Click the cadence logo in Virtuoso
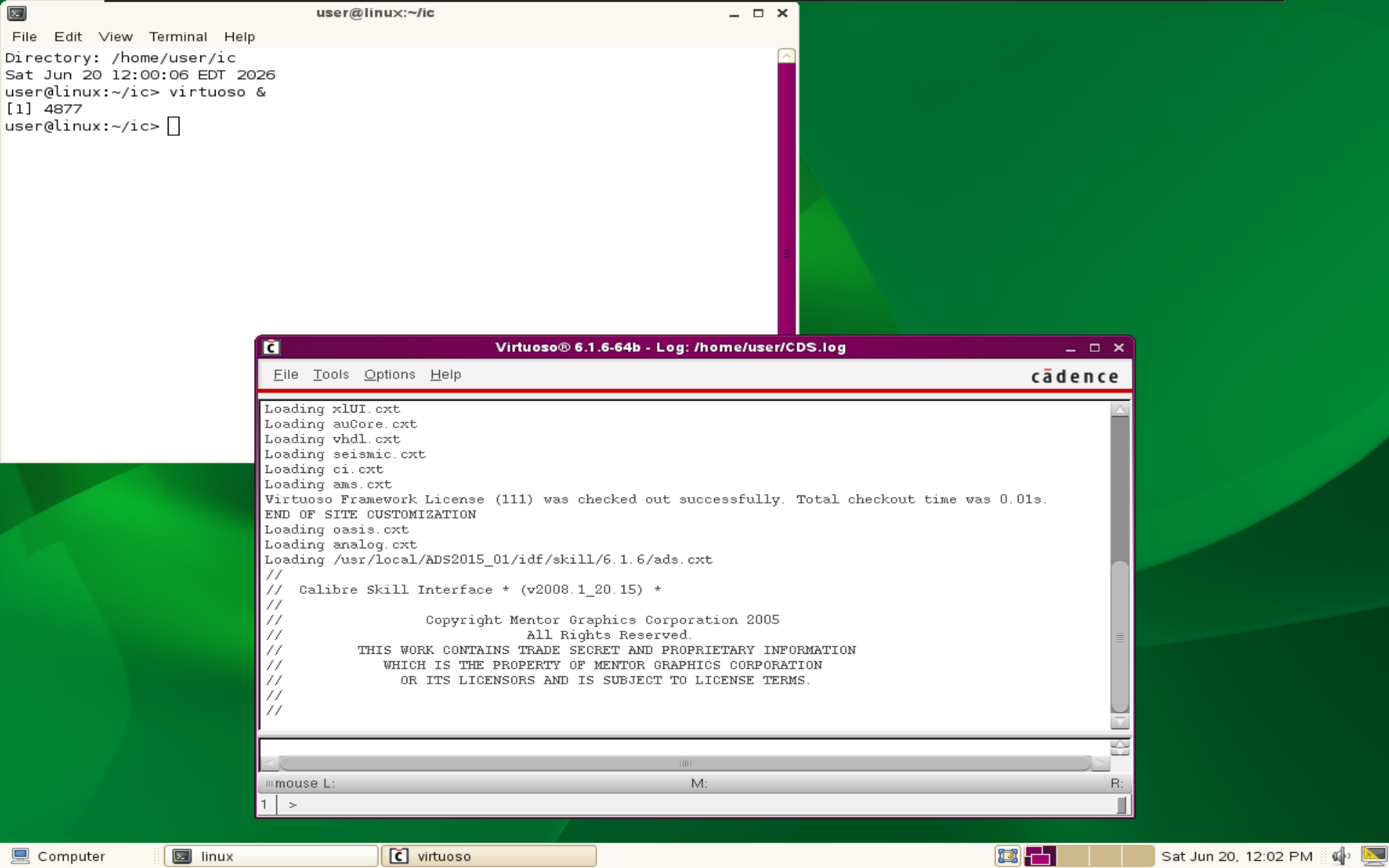Viewport: 1389px width, 868px height. (1074, 376)
